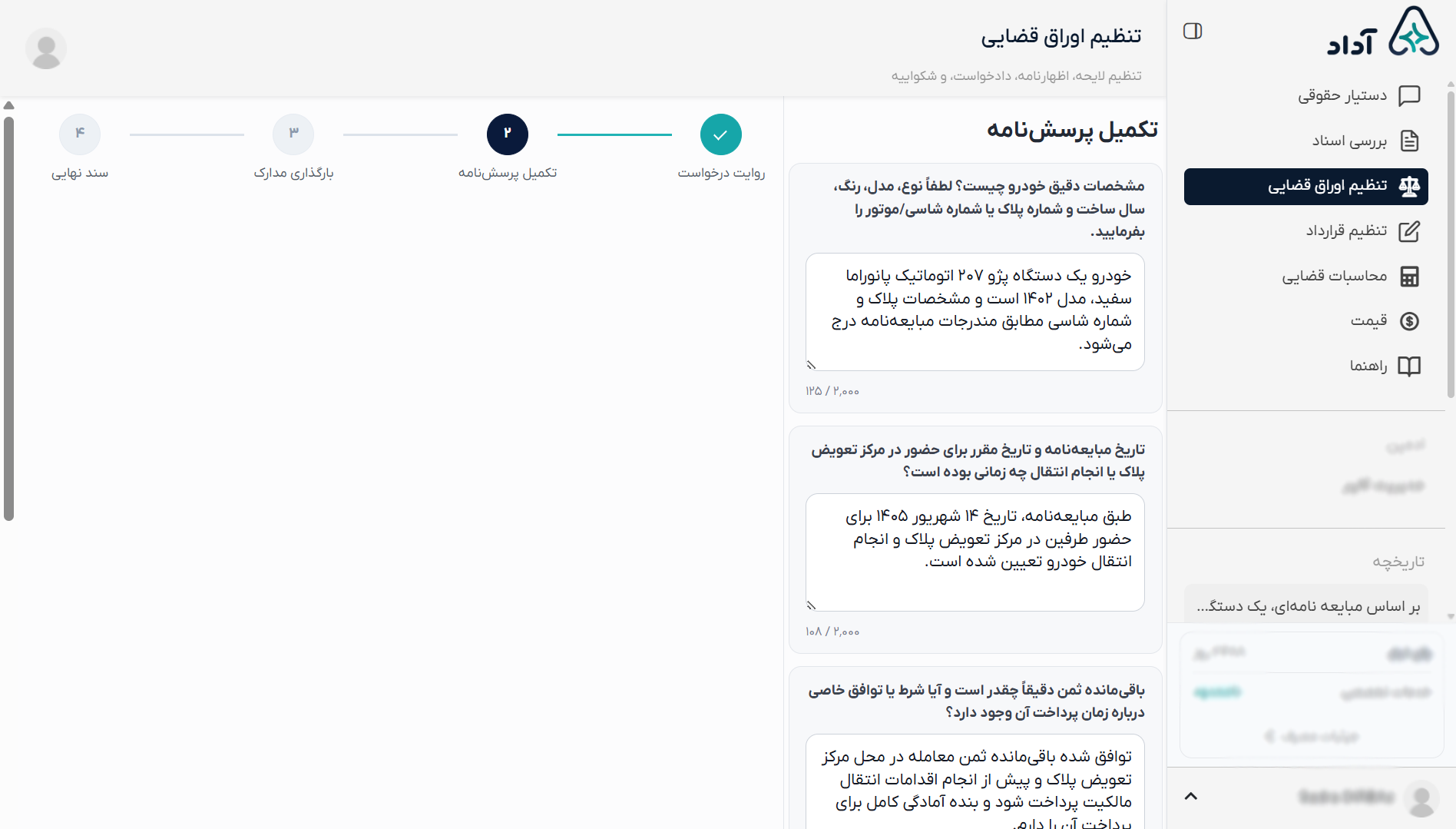Image resolution: width=1456 pixels, height=829 pixels.
Task: Click the مبایعه‌نامه date answer textarea
Action: point(975,552)
